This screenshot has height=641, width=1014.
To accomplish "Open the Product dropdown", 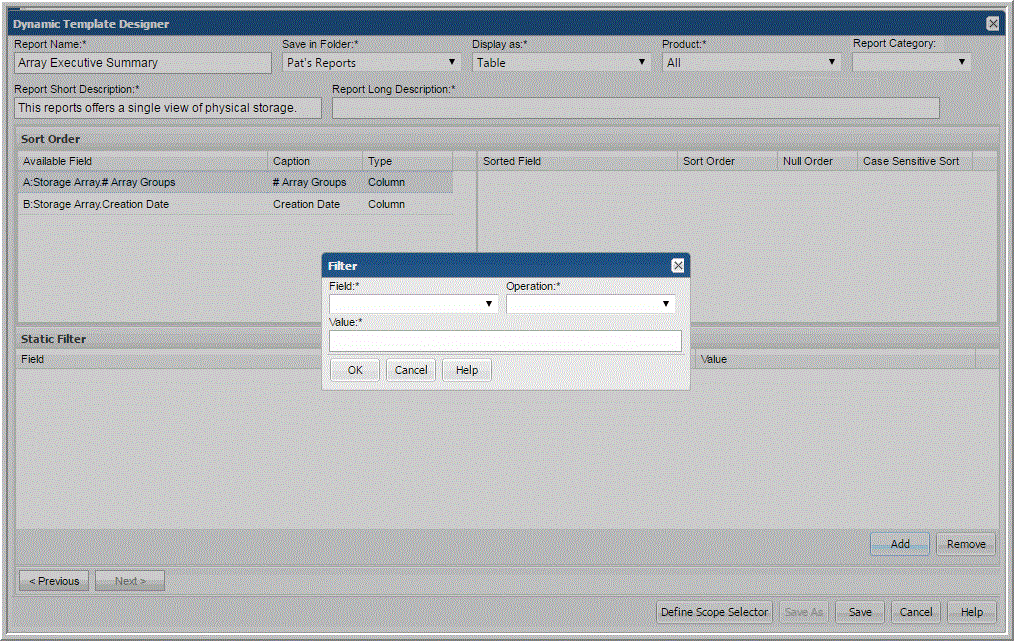I will click(750, 62).
